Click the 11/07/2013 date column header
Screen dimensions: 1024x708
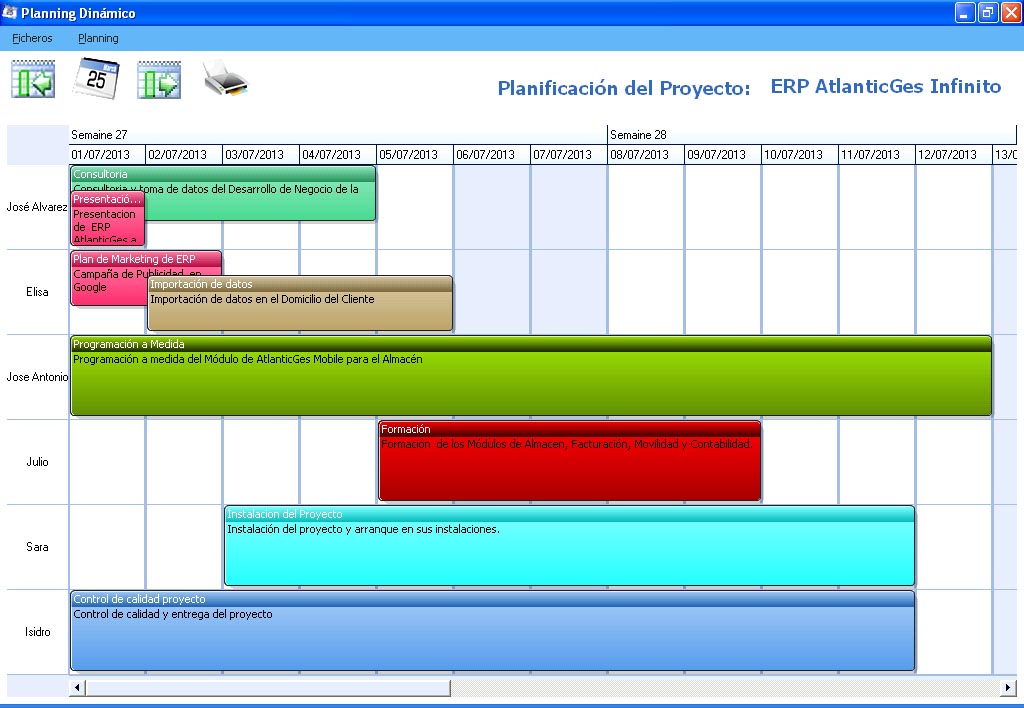point(878,154)
